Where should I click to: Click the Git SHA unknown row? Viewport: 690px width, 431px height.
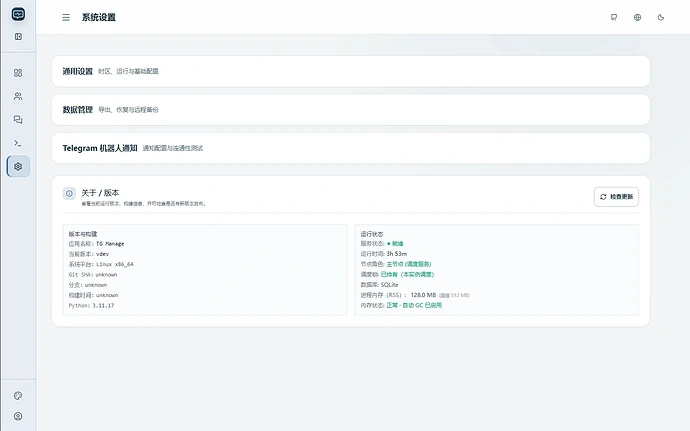tap(93, 274)
